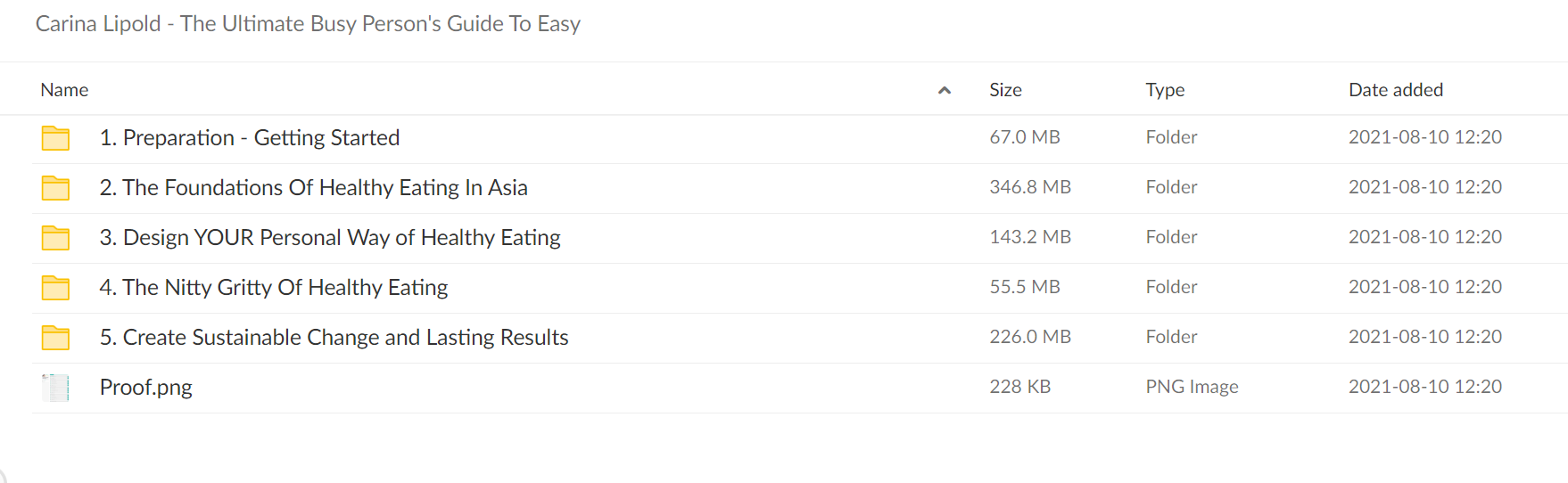Sort files by Size column header
Screen dimensions: 1568x483
pyautogui.click(x=1005, y=90)
